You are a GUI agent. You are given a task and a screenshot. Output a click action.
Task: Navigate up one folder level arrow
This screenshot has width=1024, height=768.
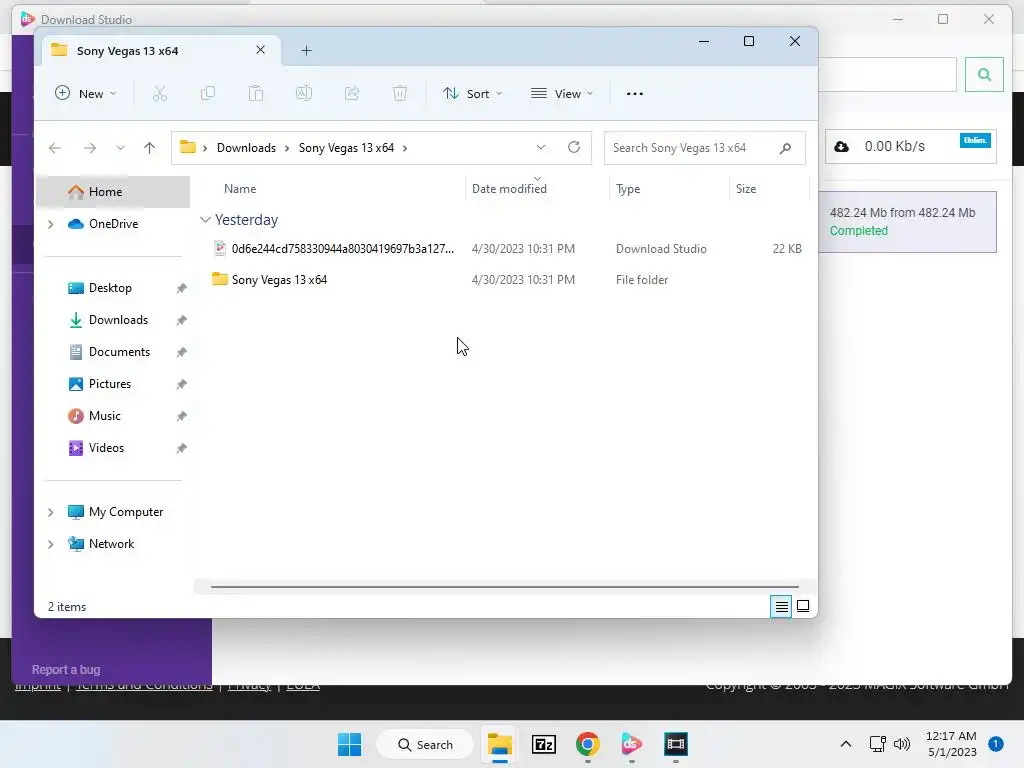tap(150, 148)
